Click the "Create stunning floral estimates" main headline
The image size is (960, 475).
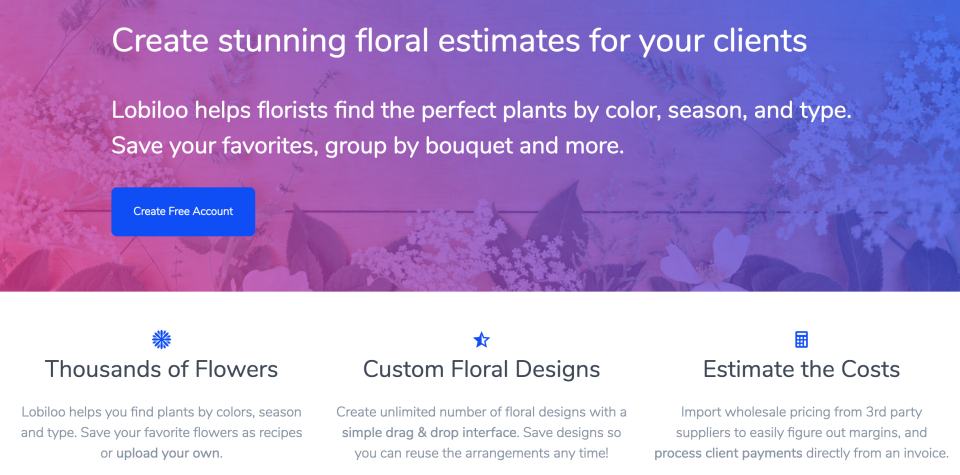pos(459,41)
